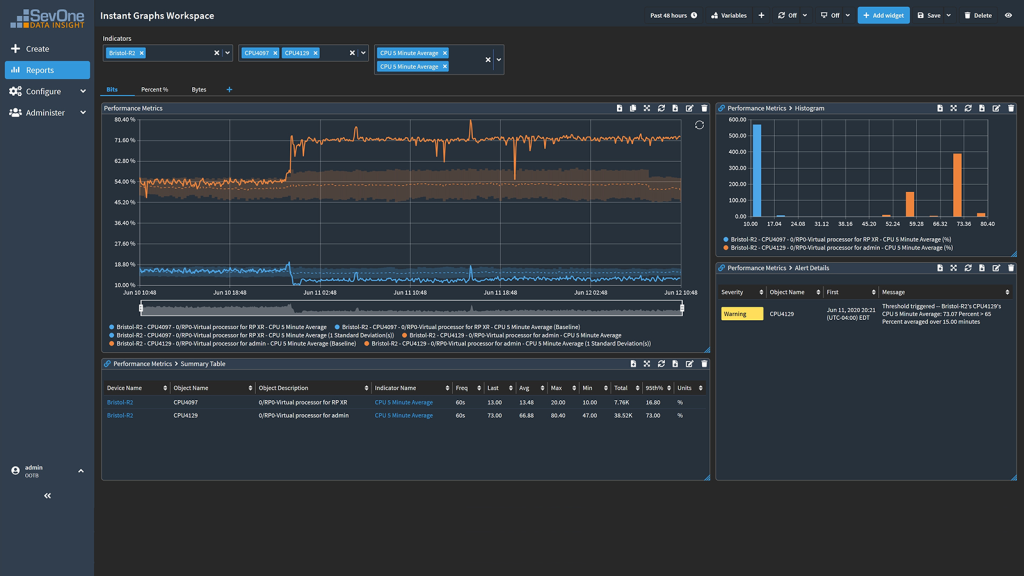This screenshot has width=1024, height=576.
Task: Refresh the Histogram widget
Action: point(968,108)
